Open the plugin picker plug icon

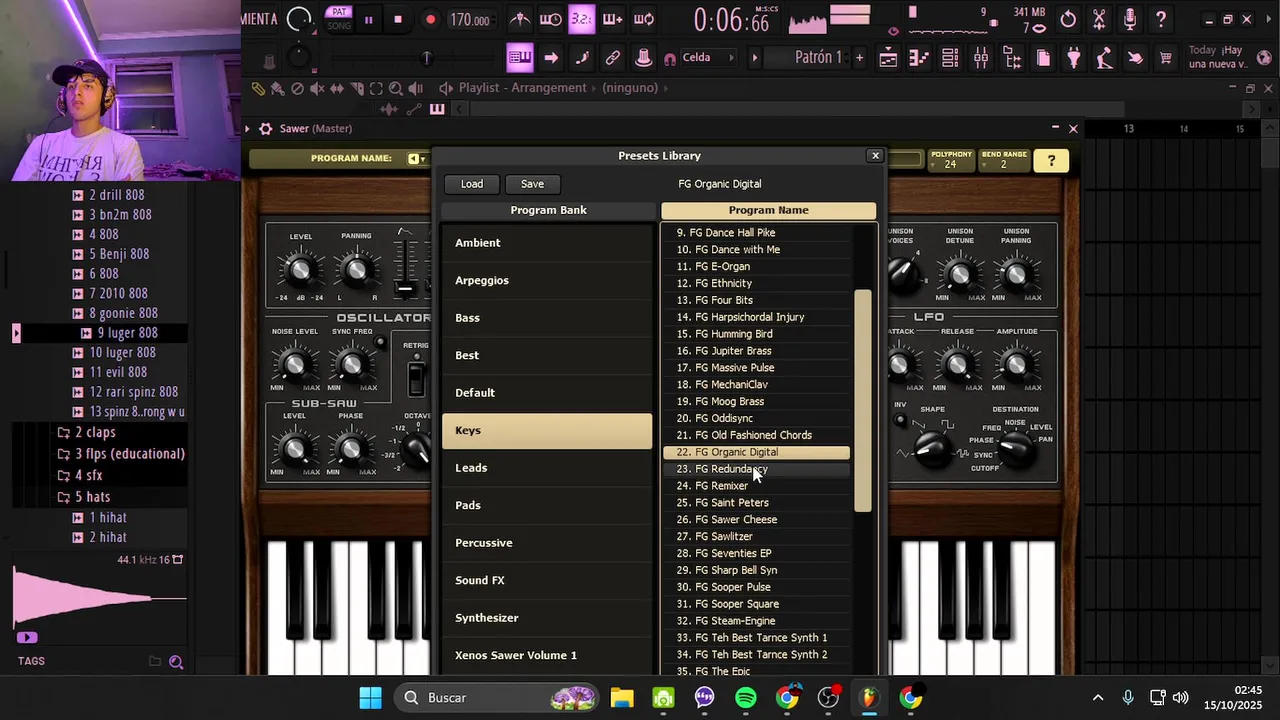[1074, 58]
